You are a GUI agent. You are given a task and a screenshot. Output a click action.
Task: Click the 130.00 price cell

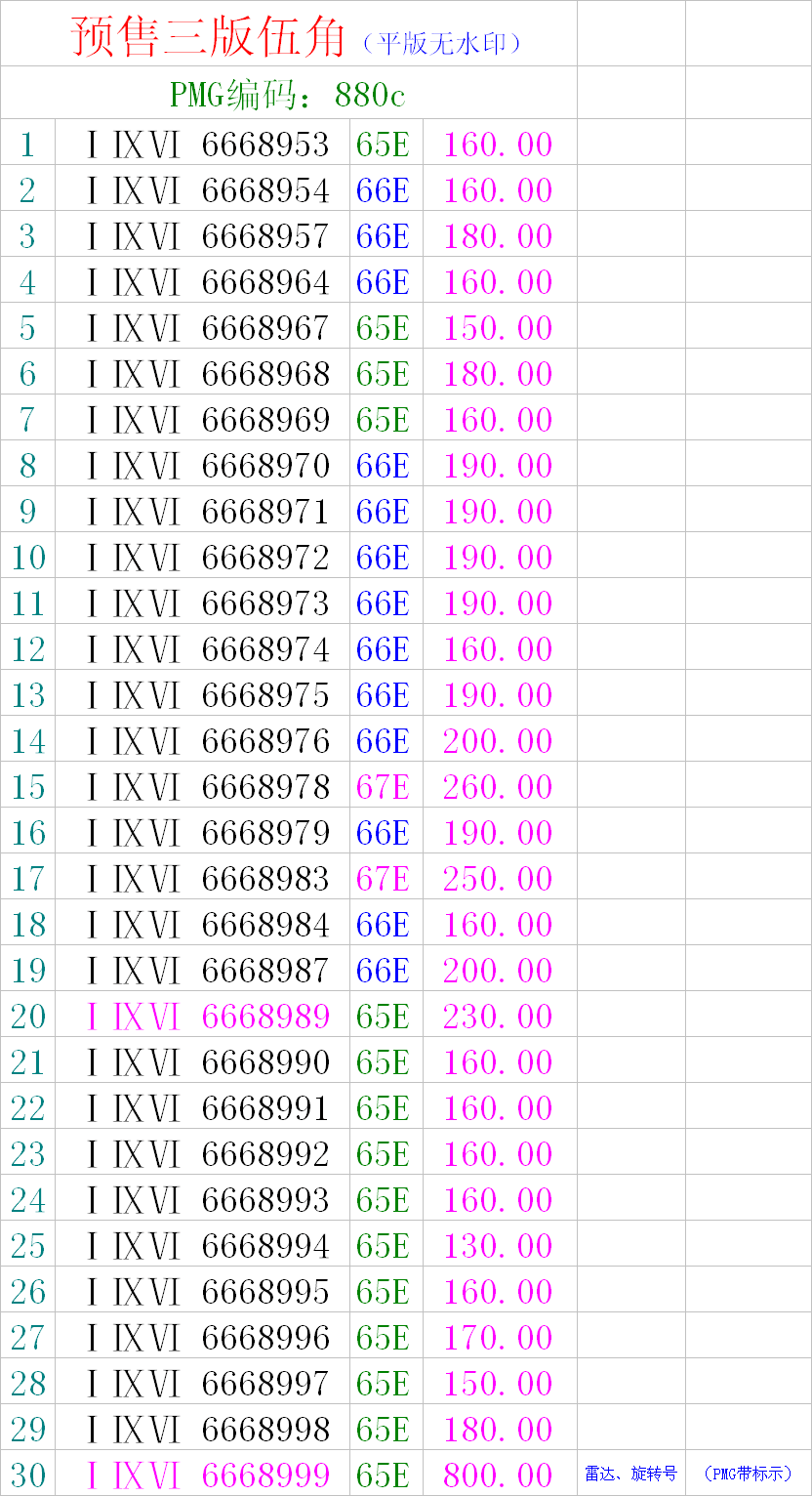tap(499, 1246)
